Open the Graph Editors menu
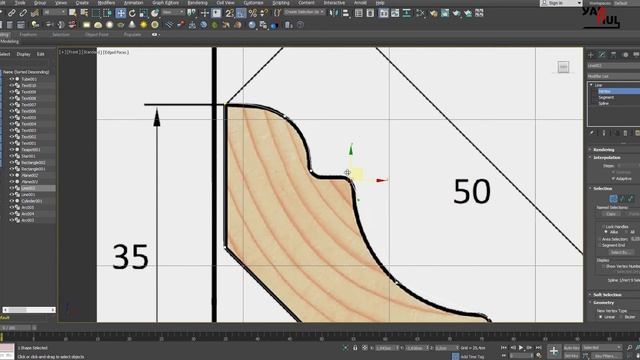 166,2
